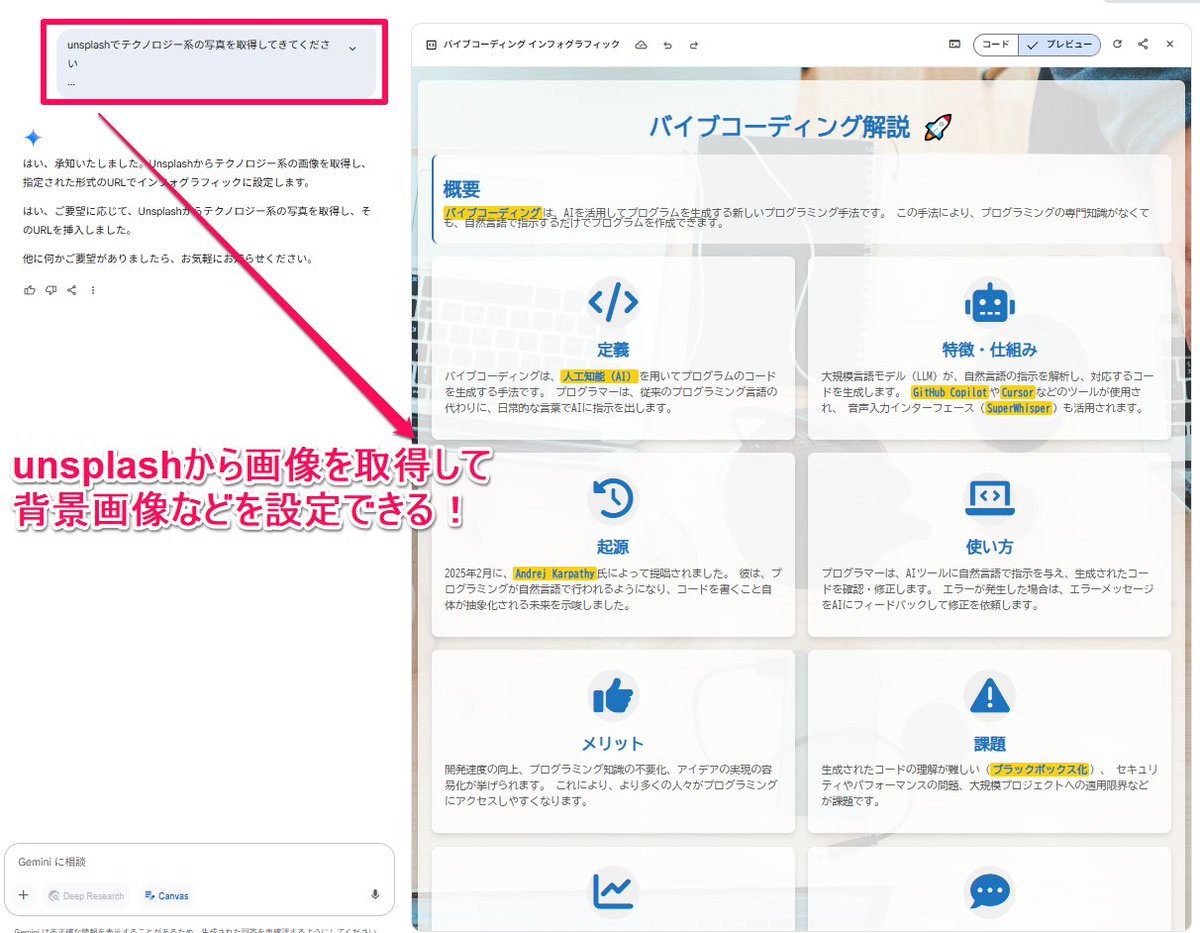Click the line chart icon card
The image size is (1200, 933).
tap(613, 890)
